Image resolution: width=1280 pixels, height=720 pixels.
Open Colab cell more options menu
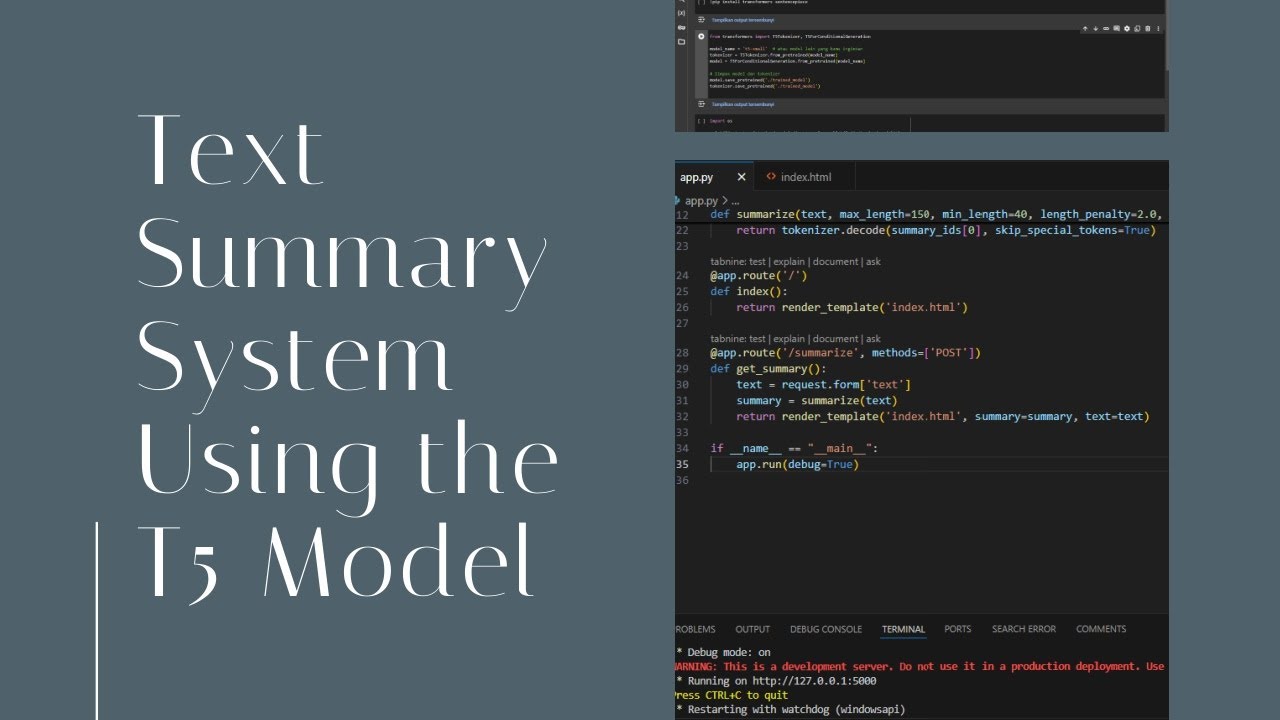[x=1158, y=29]
